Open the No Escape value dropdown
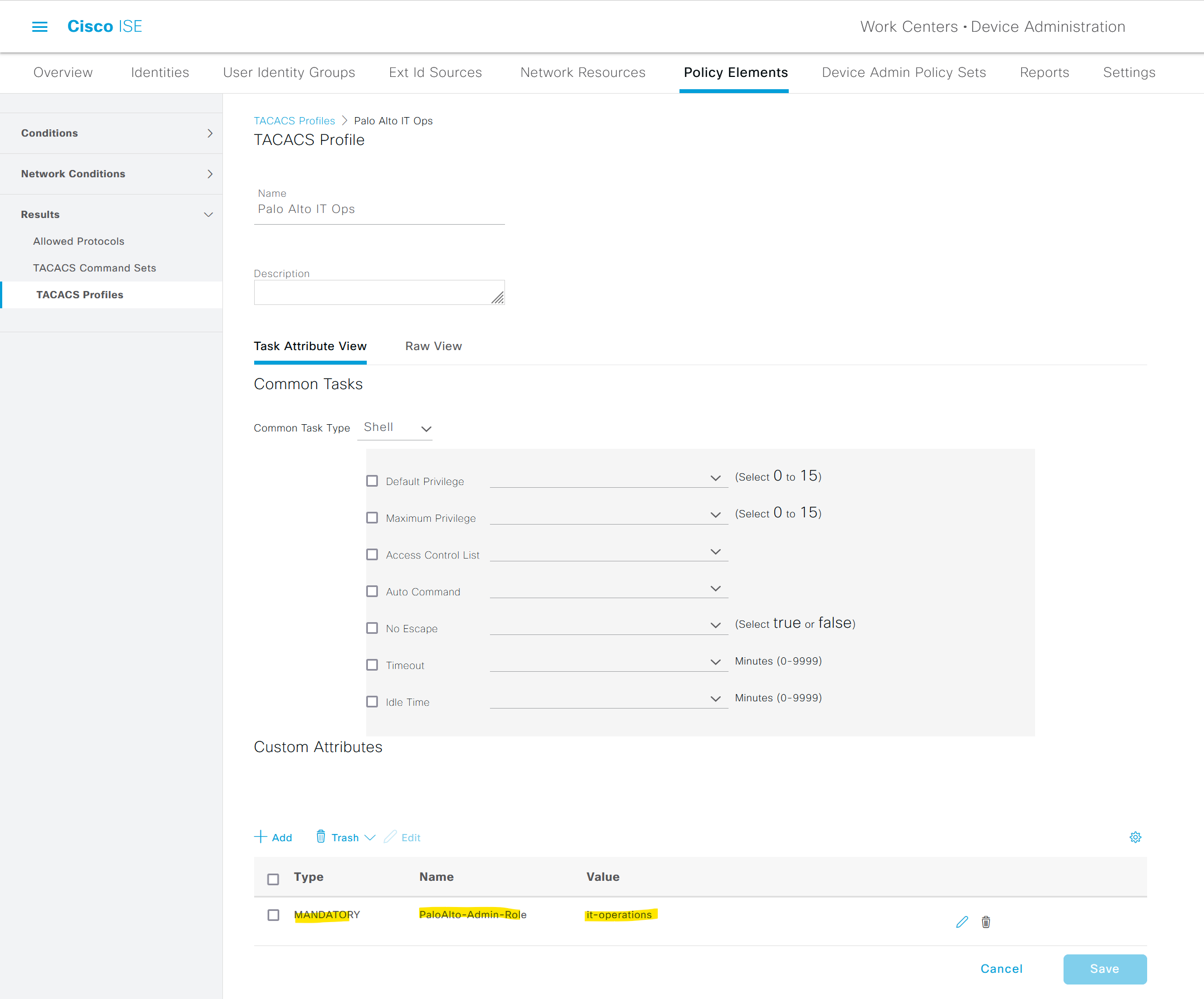The width and height of the screenshot is (1204, 999). [x=609, y=624]
